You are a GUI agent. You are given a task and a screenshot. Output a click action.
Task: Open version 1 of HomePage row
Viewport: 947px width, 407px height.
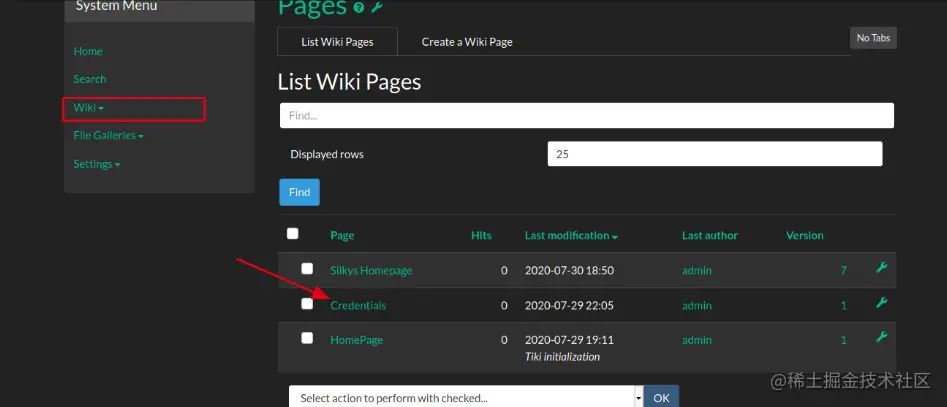point(844,340)
